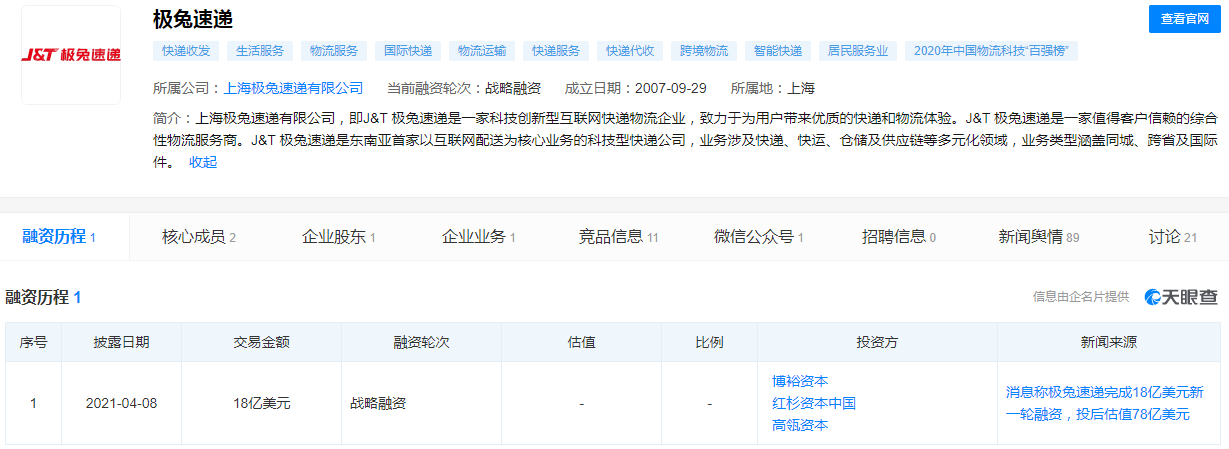Switch to the 讨论 tab
1229x449 pixels.
coord(1173,237)
